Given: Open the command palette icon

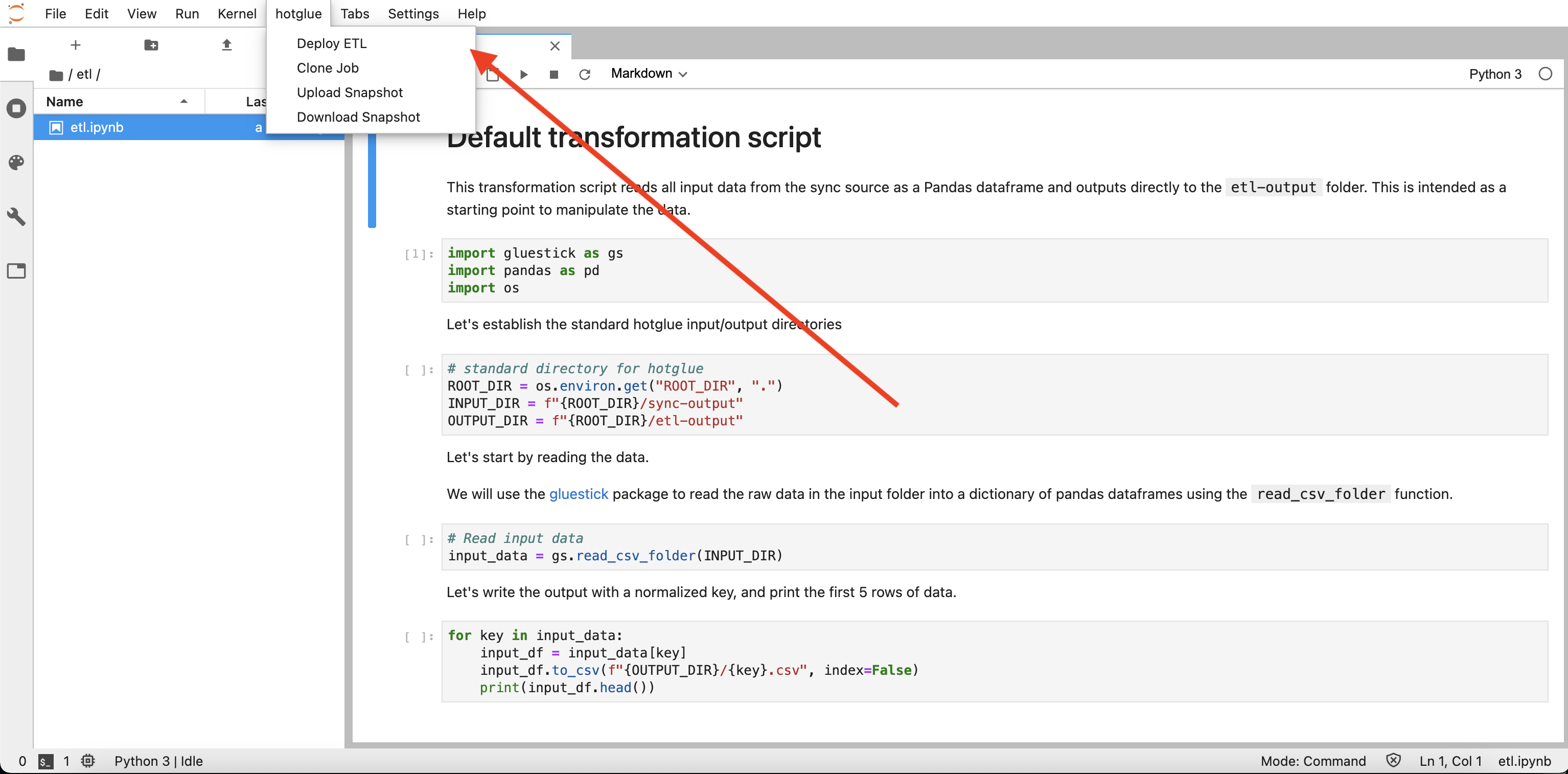Looking at the screenshot, I should click(16, 163).
